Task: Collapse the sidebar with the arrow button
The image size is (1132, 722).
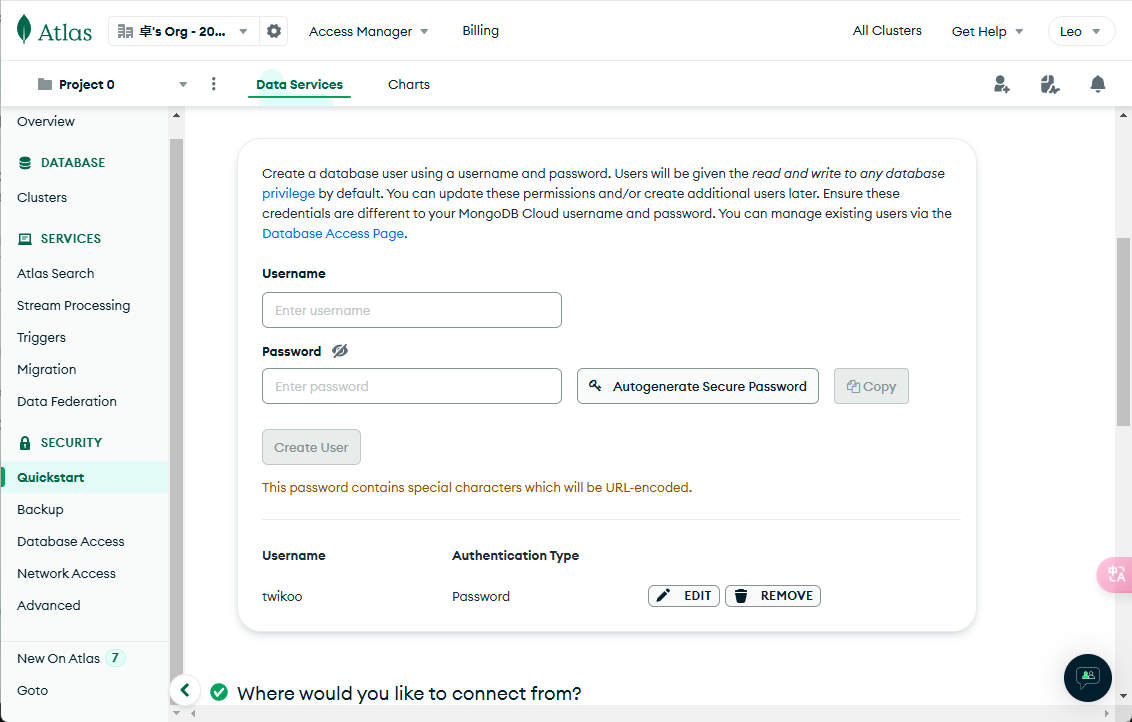Action: tap(185, 690)
